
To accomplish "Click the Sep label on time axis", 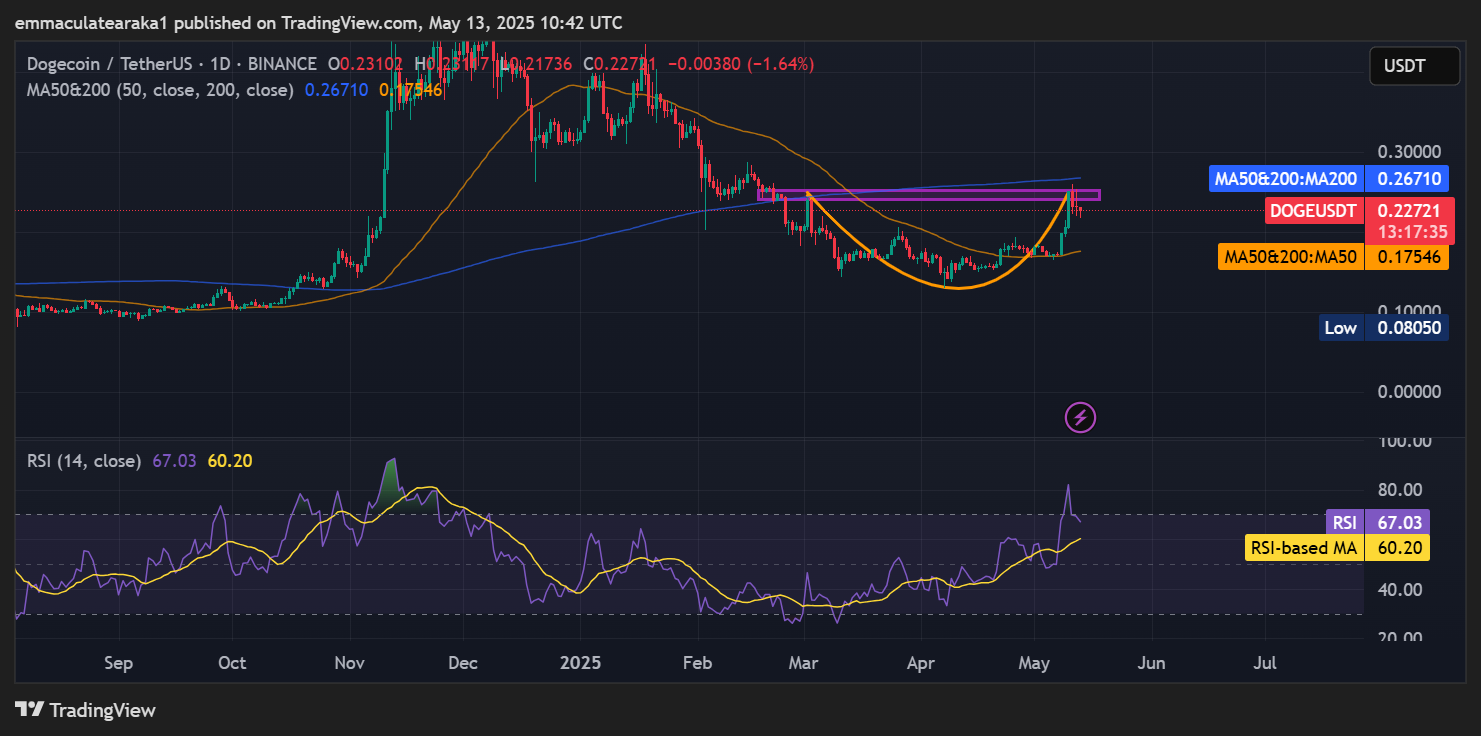I will click(118, 662).
